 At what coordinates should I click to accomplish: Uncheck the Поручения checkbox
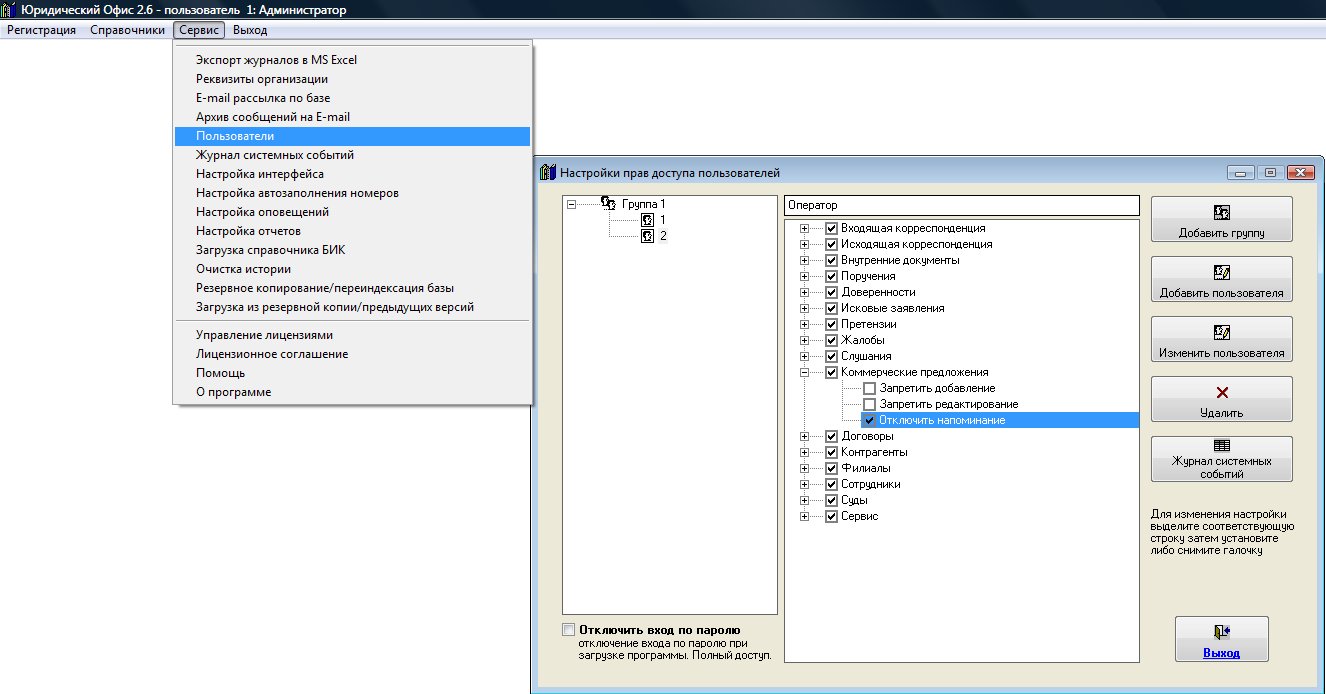[831, 276]
